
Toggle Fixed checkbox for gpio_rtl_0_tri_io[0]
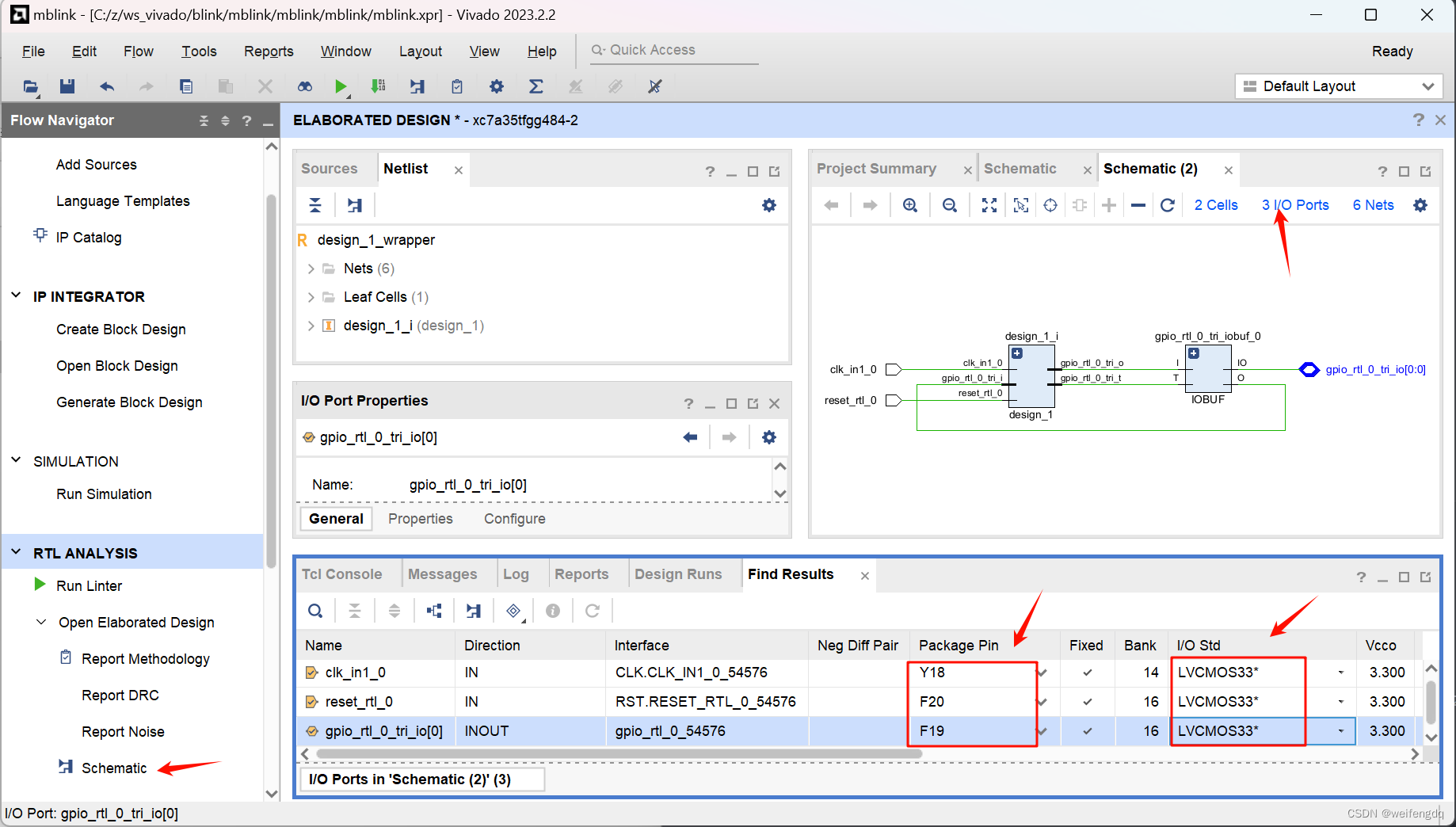point(1087,731)
